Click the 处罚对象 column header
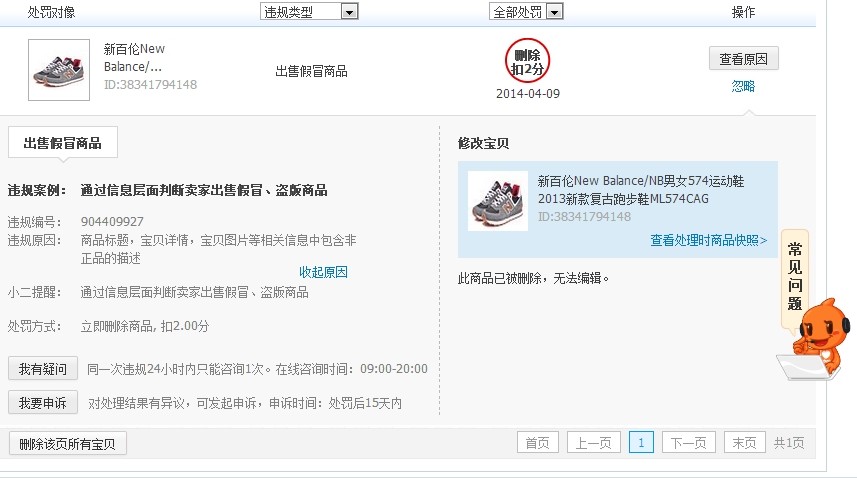Viewport: 857px width, 478px height. click(51, 12)
